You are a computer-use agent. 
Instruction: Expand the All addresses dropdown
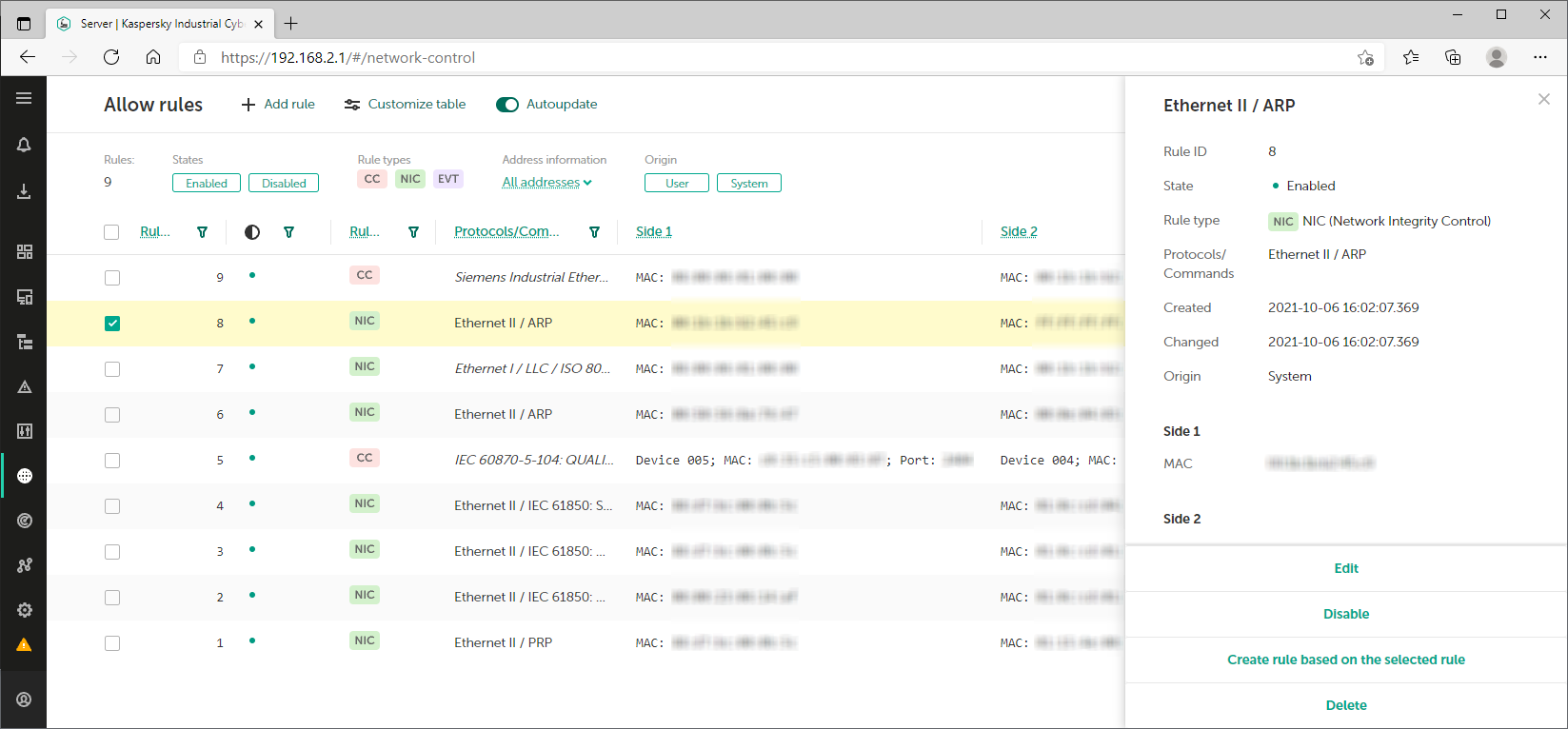546,183
